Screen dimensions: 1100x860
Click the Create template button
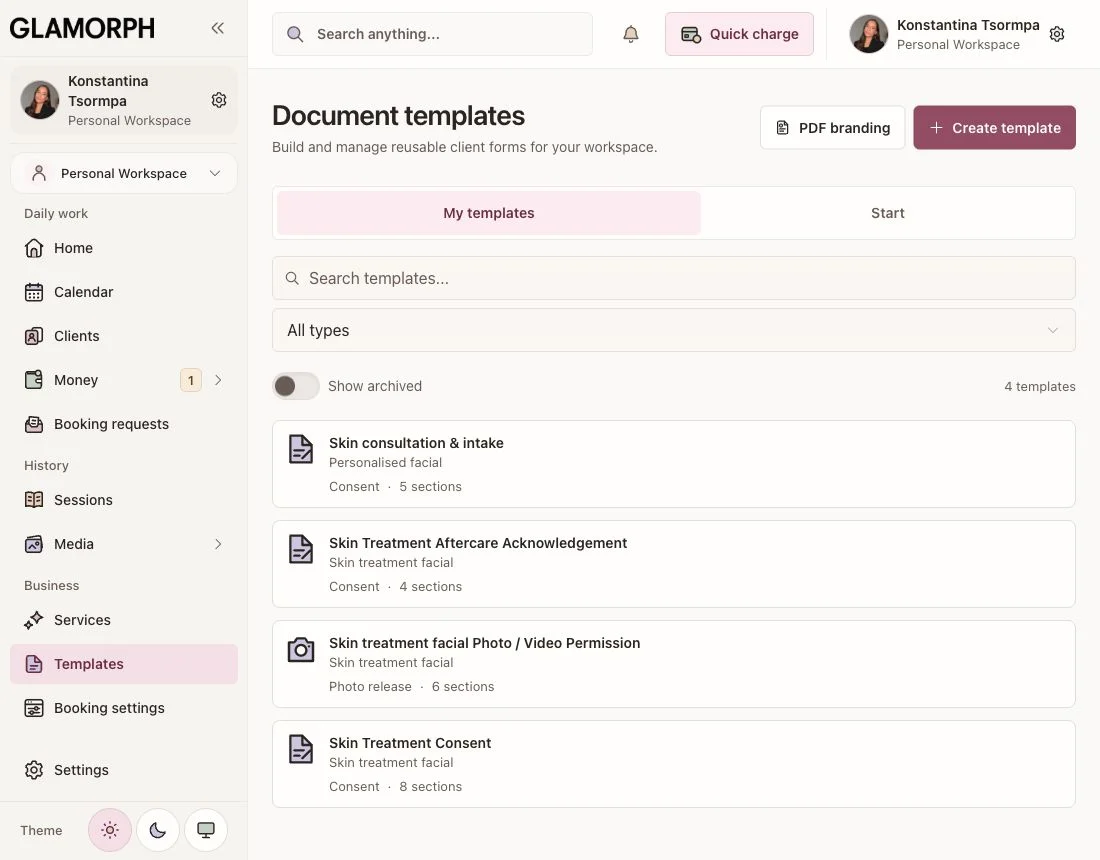(994, 128)
